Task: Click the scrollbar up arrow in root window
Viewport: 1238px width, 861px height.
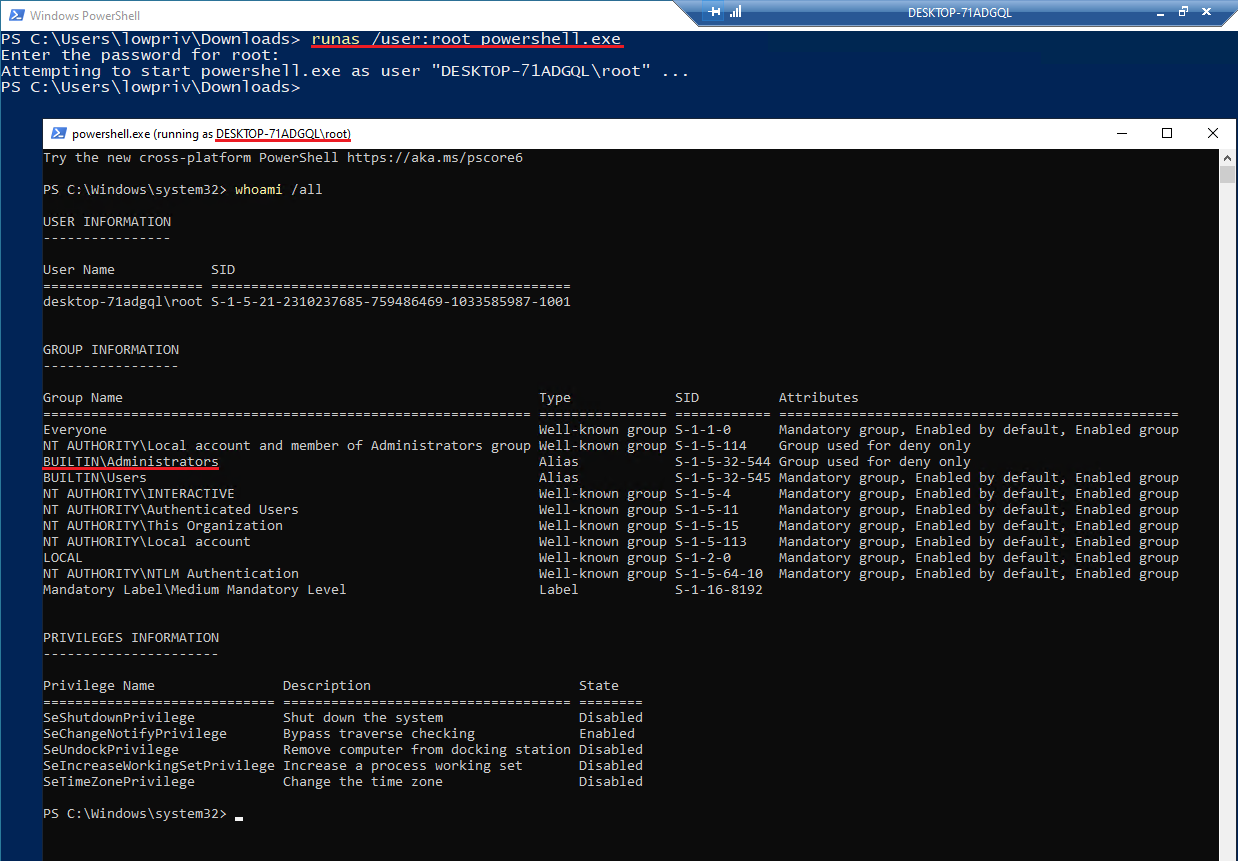Action: [x=1228, y=157]
